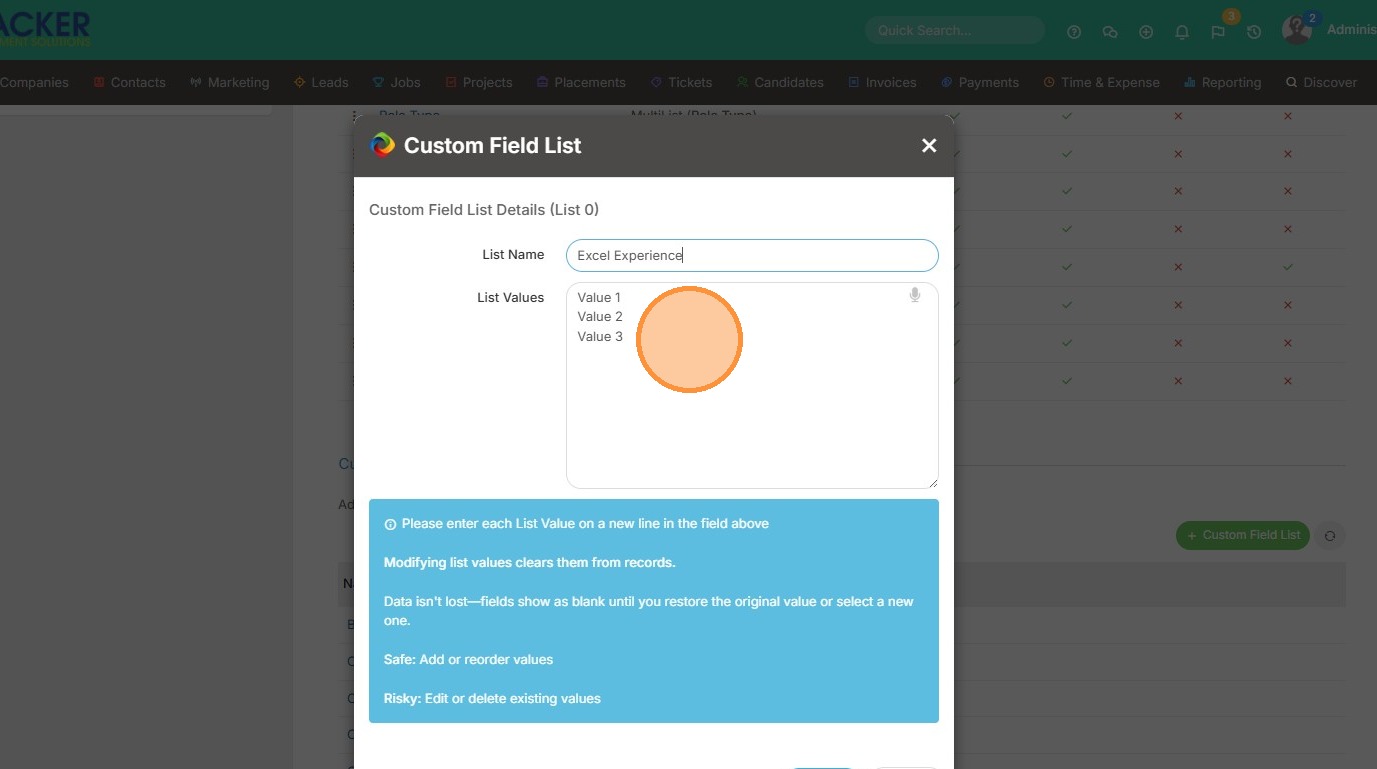1377x769 pixels.
Task: Click the green Custom Field List button
Action: click(x=1243, y=535)
